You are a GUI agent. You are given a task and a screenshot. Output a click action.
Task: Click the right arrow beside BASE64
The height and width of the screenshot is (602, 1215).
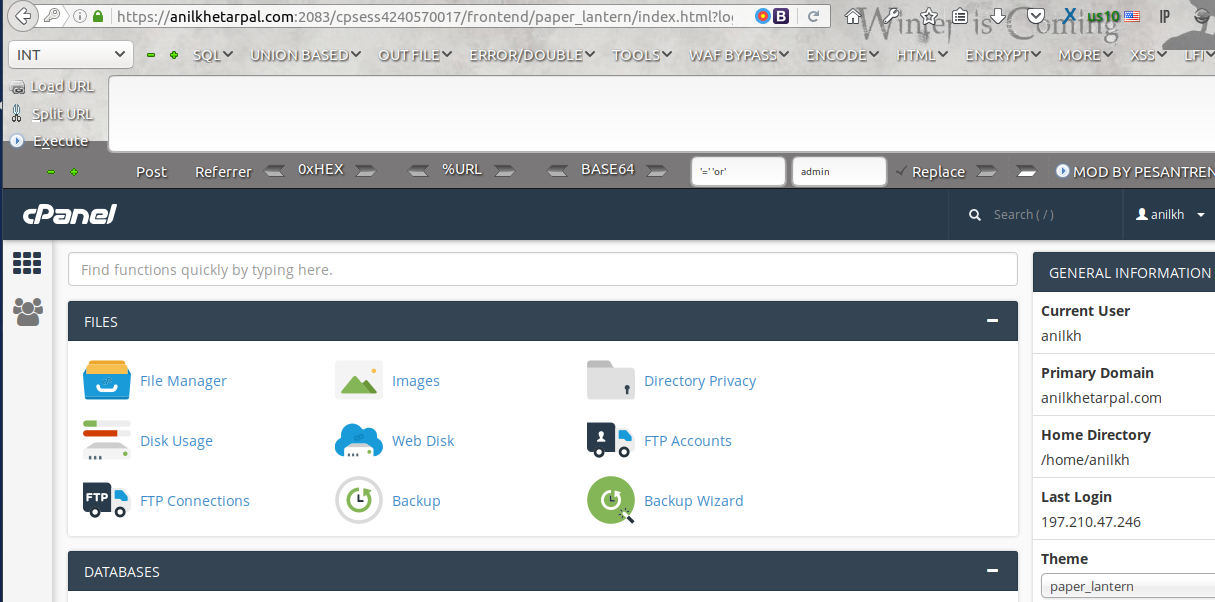pyautogui.click(x=656, y=171)
